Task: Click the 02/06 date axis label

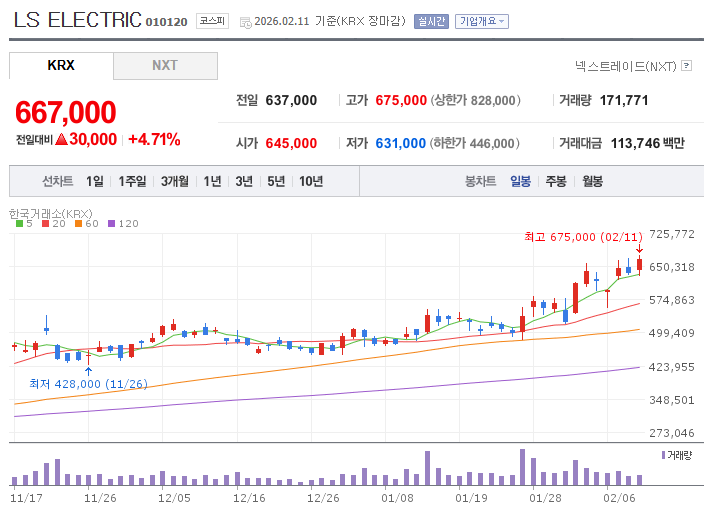Action: pos(619,498)
